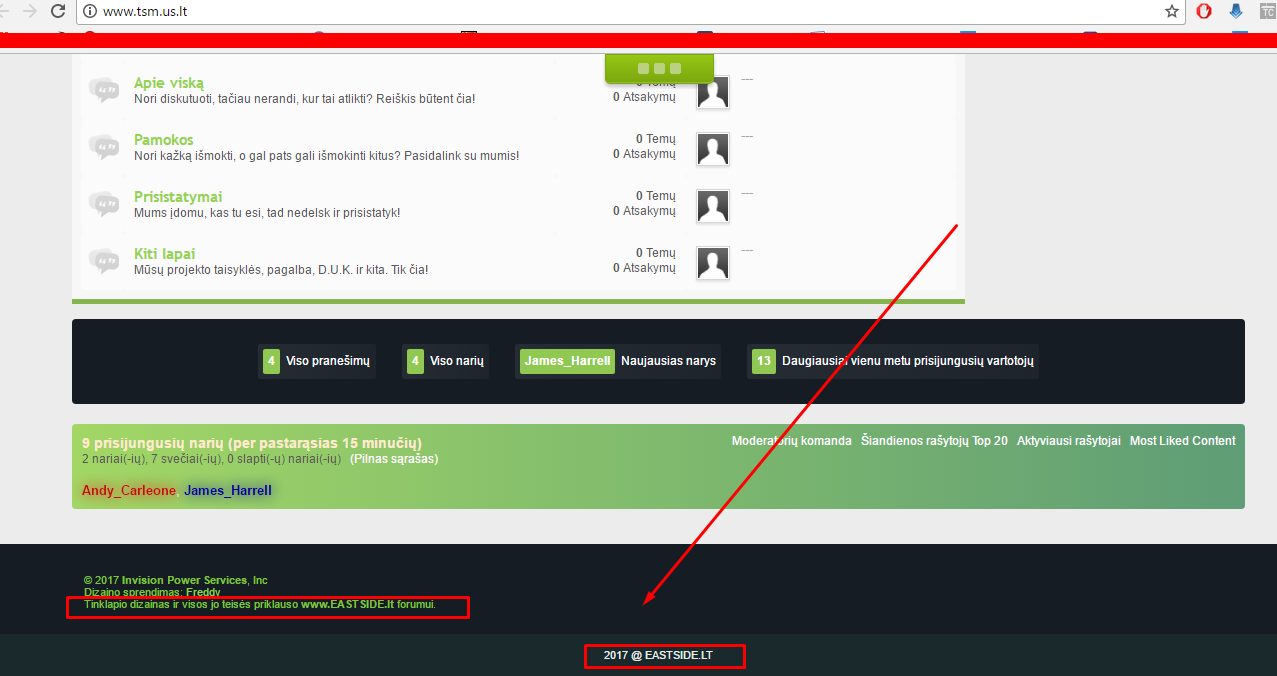Screen dimensions: 1277x676
Task: Open James_Harrell profile from online members list
Action: 228,491
